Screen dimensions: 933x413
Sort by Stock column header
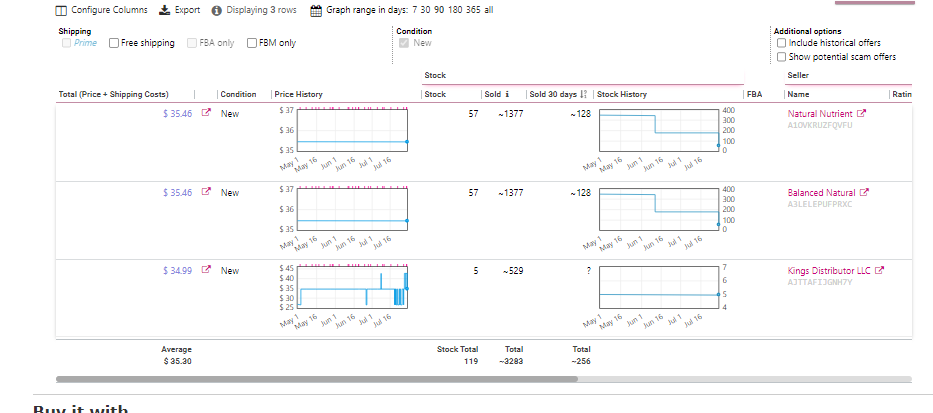tap(436, 94)
